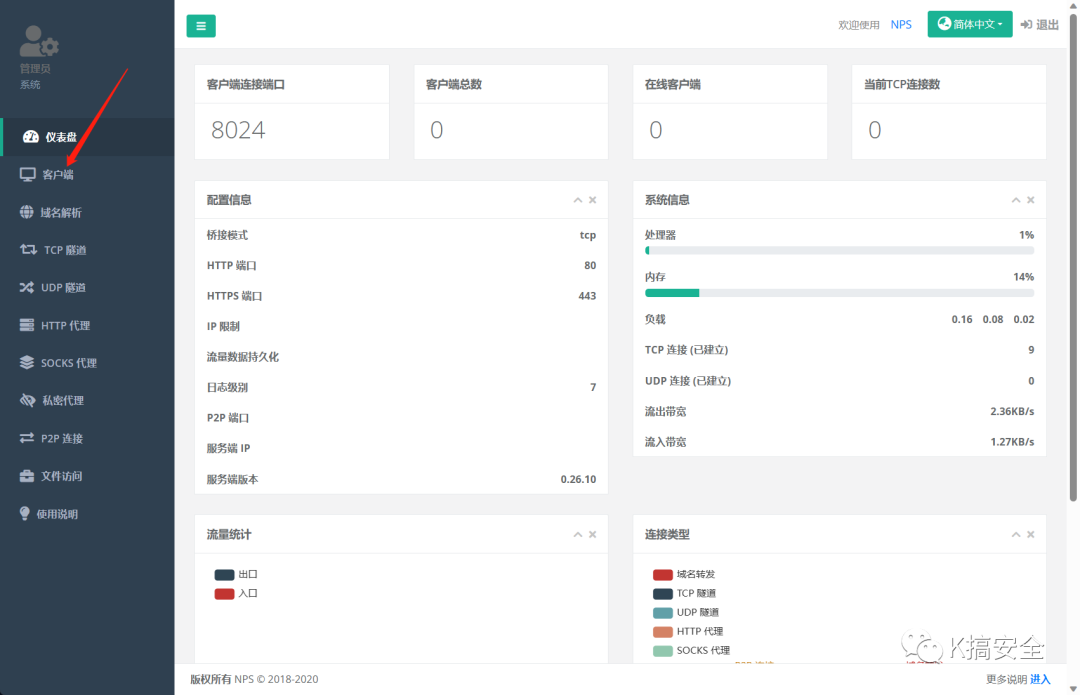Viewport: 1080px width, 695px height.
Task: Open the 域名解析 sidebar menu entry
Action: [x=60, y=212]
